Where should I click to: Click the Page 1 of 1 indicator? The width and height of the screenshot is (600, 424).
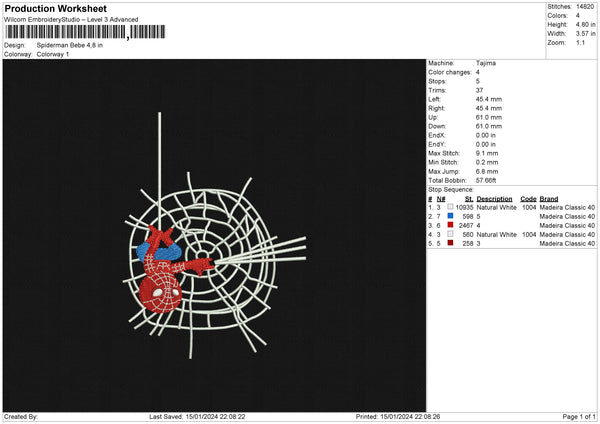(x=579, y=416)
